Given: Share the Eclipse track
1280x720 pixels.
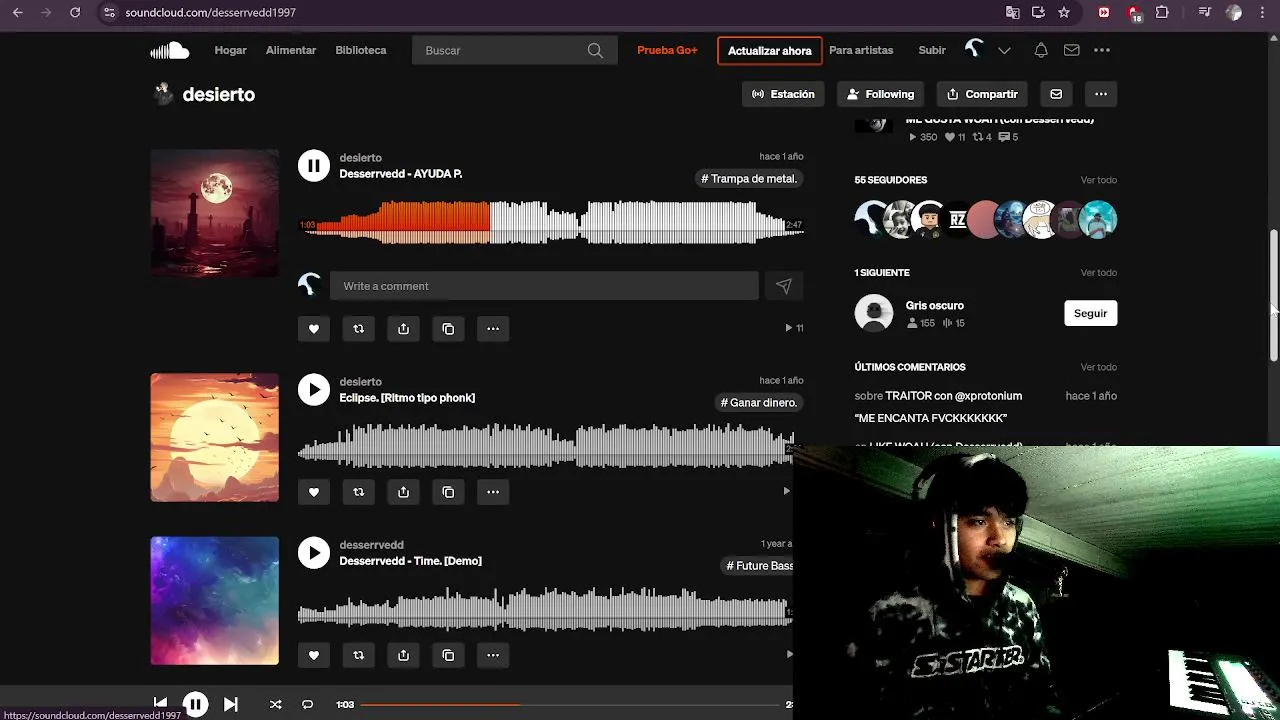Looking at the screenshot, I should (x=403, y=492).
